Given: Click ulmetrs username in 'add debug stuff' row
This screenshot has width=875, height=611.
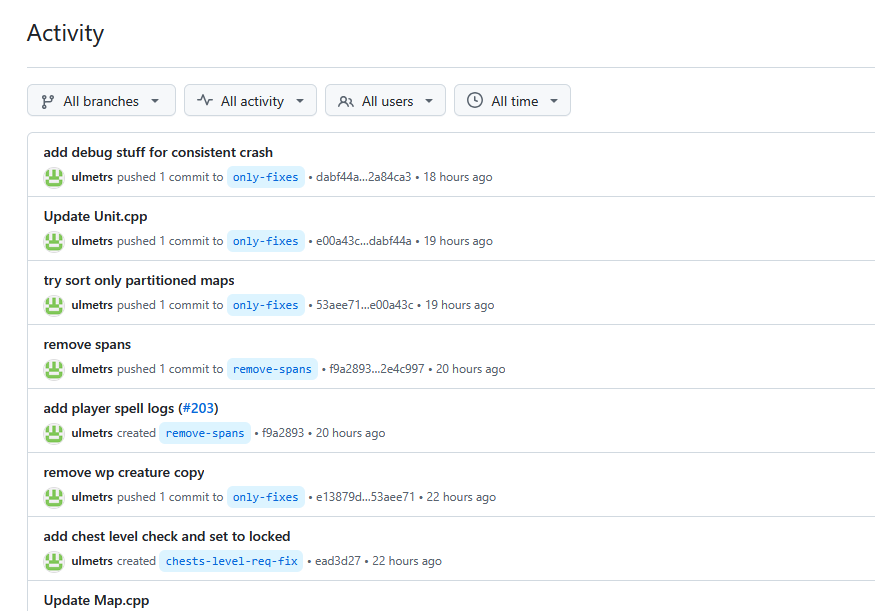Looking at the screenshot, I should [92, 177].
